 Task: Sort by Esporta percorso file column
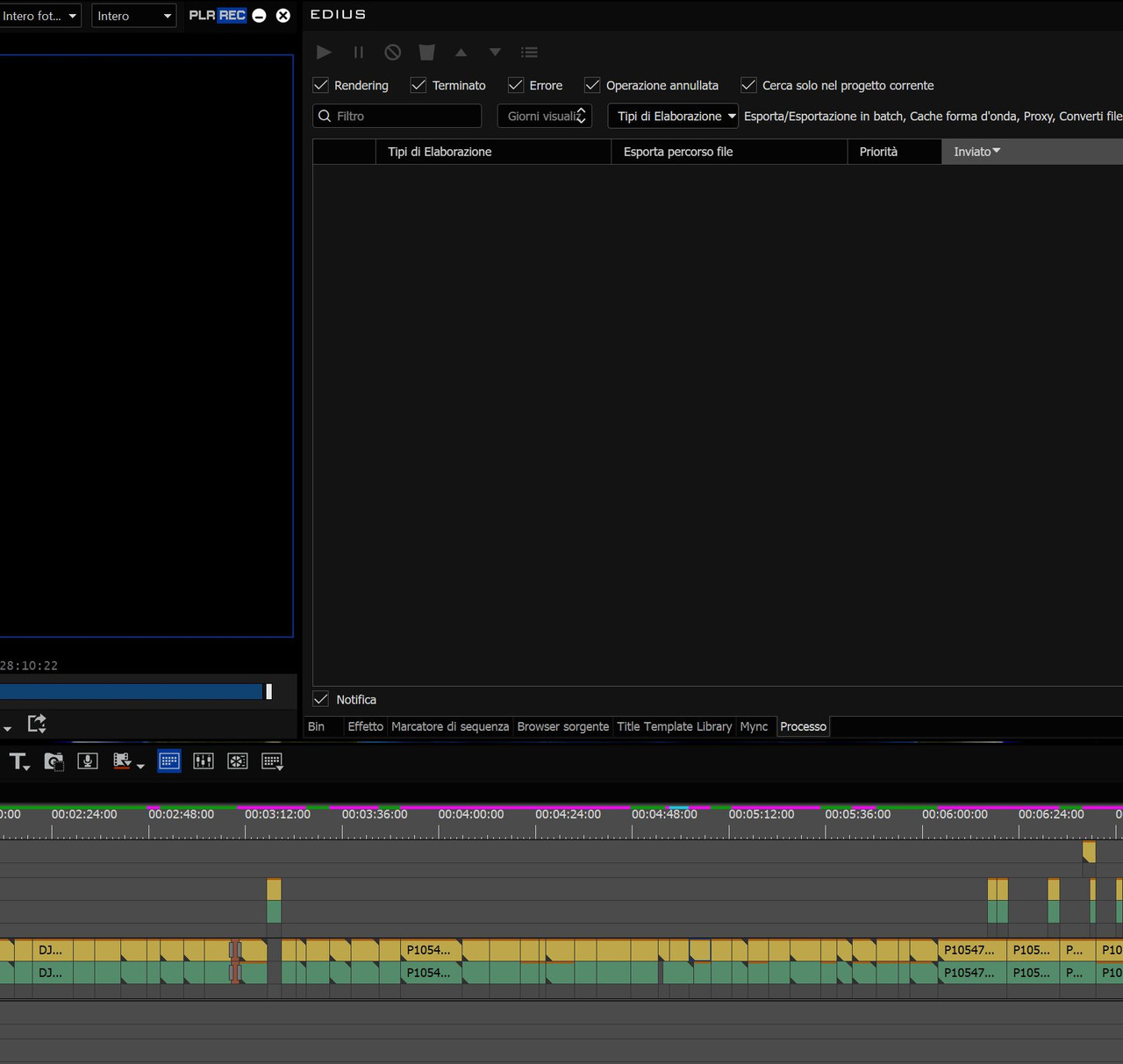coord(729,152)
